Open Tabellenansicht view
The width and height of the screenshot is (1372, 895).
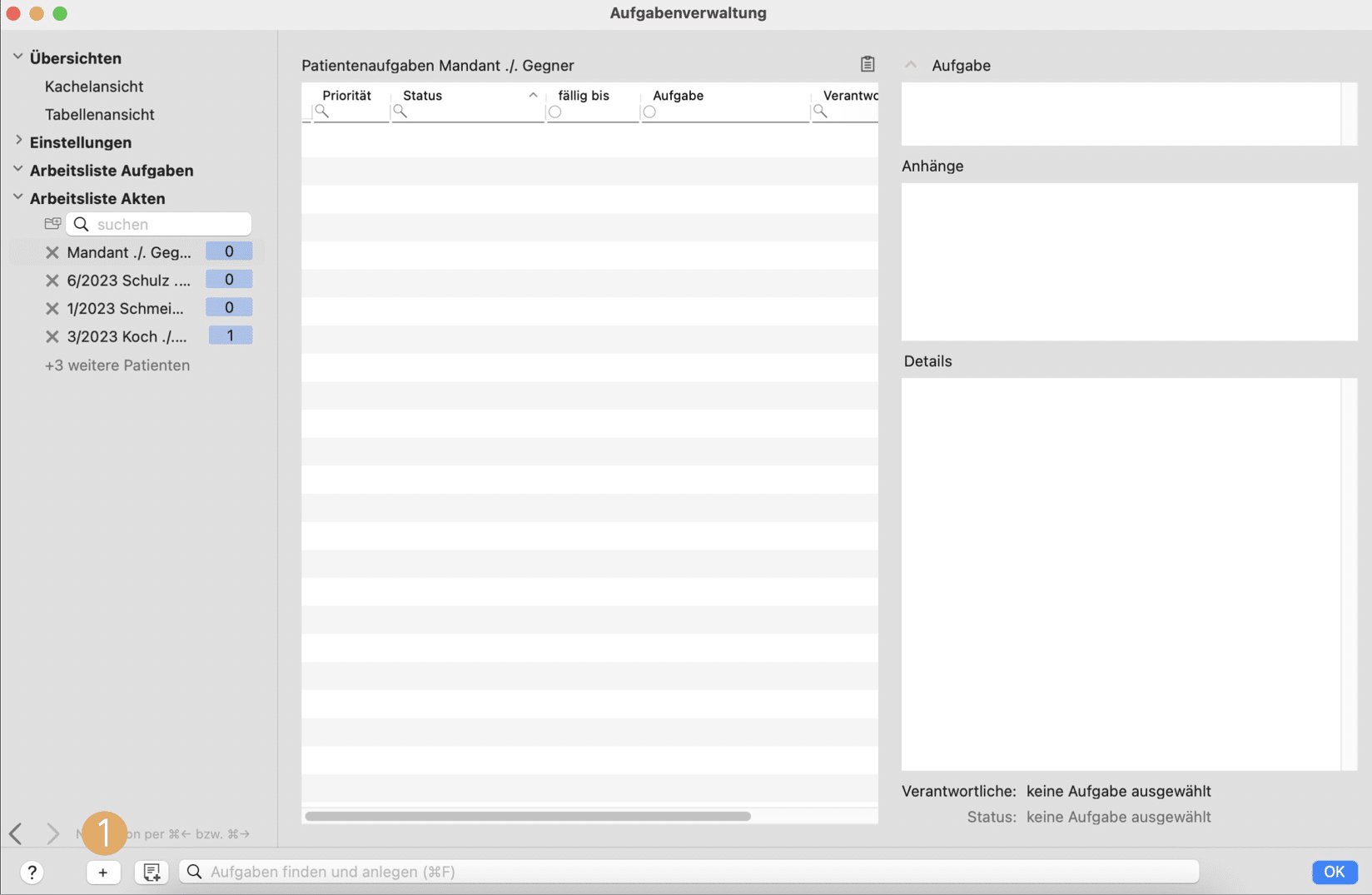tap(100, 115)
